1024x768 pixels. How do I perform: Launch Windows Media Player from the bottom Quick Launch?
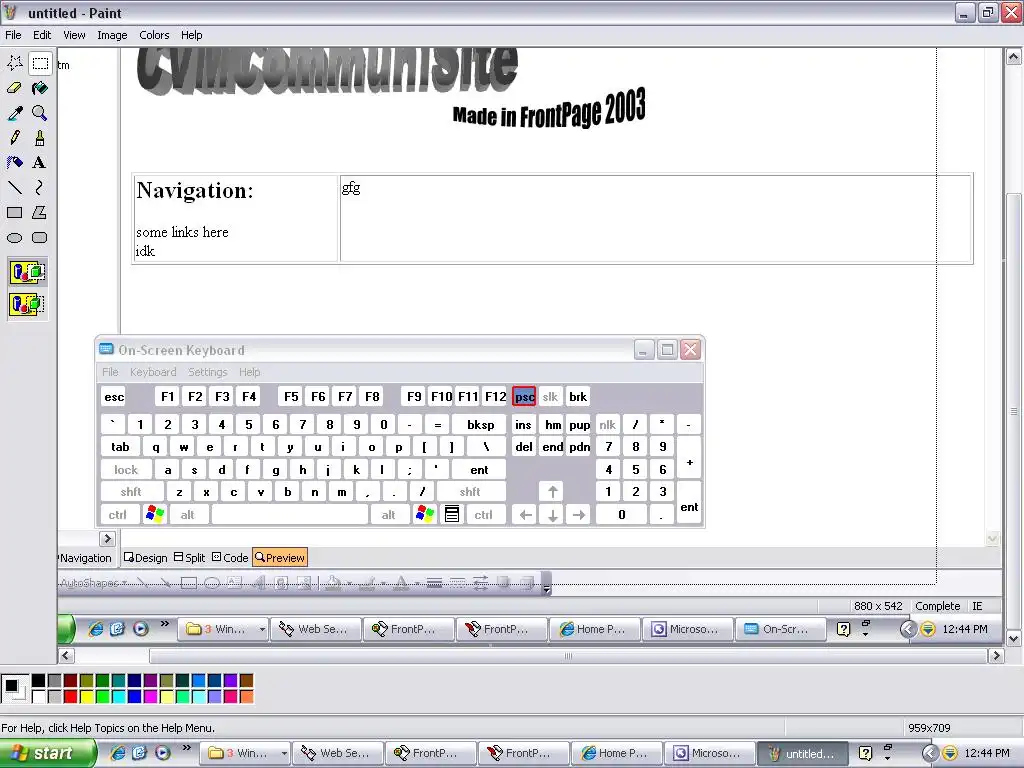pos(162,753)
